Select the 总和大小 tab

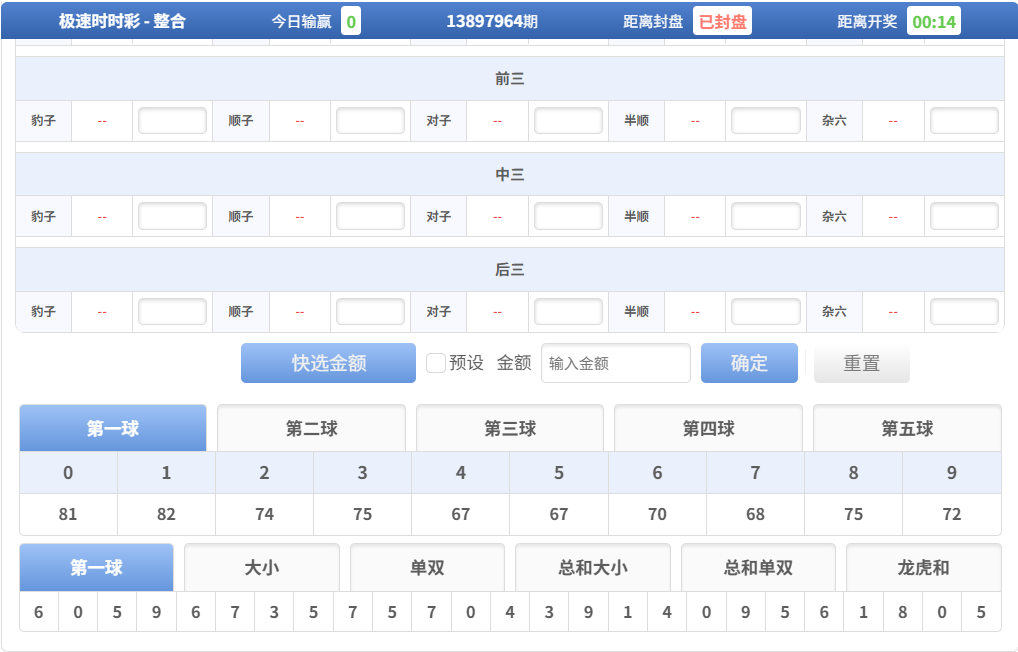point(593,567)
